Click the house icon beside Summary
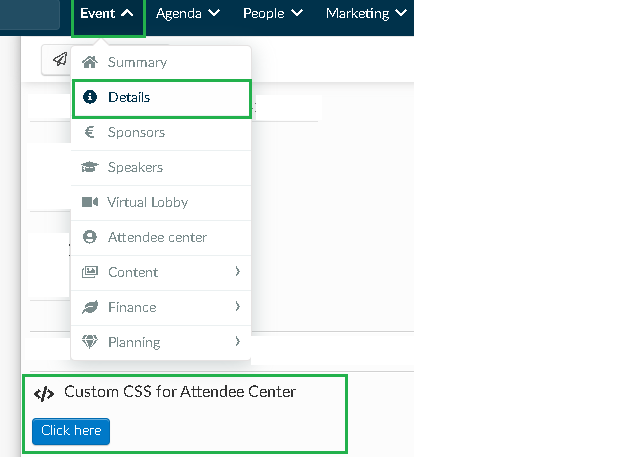 coord(90,62)
